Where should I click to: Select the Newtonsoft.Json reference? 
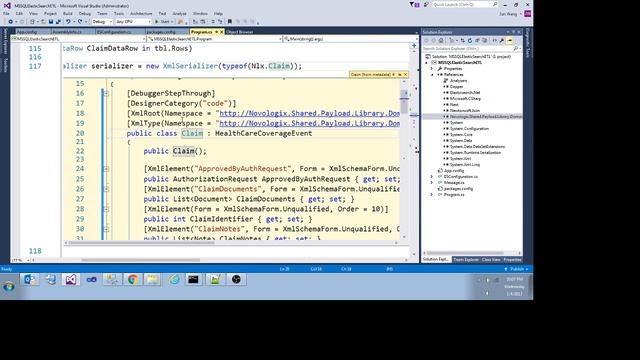point(464,111)
